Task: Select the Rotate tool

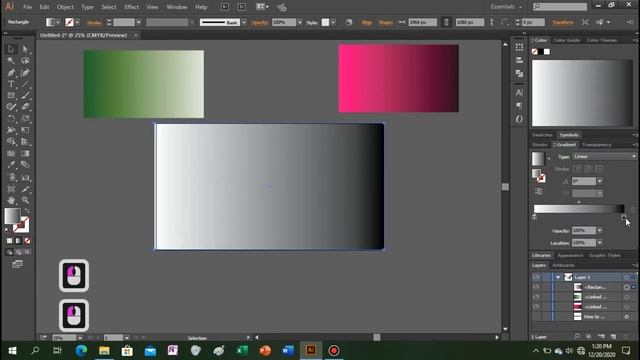Action: coord(11,119)
